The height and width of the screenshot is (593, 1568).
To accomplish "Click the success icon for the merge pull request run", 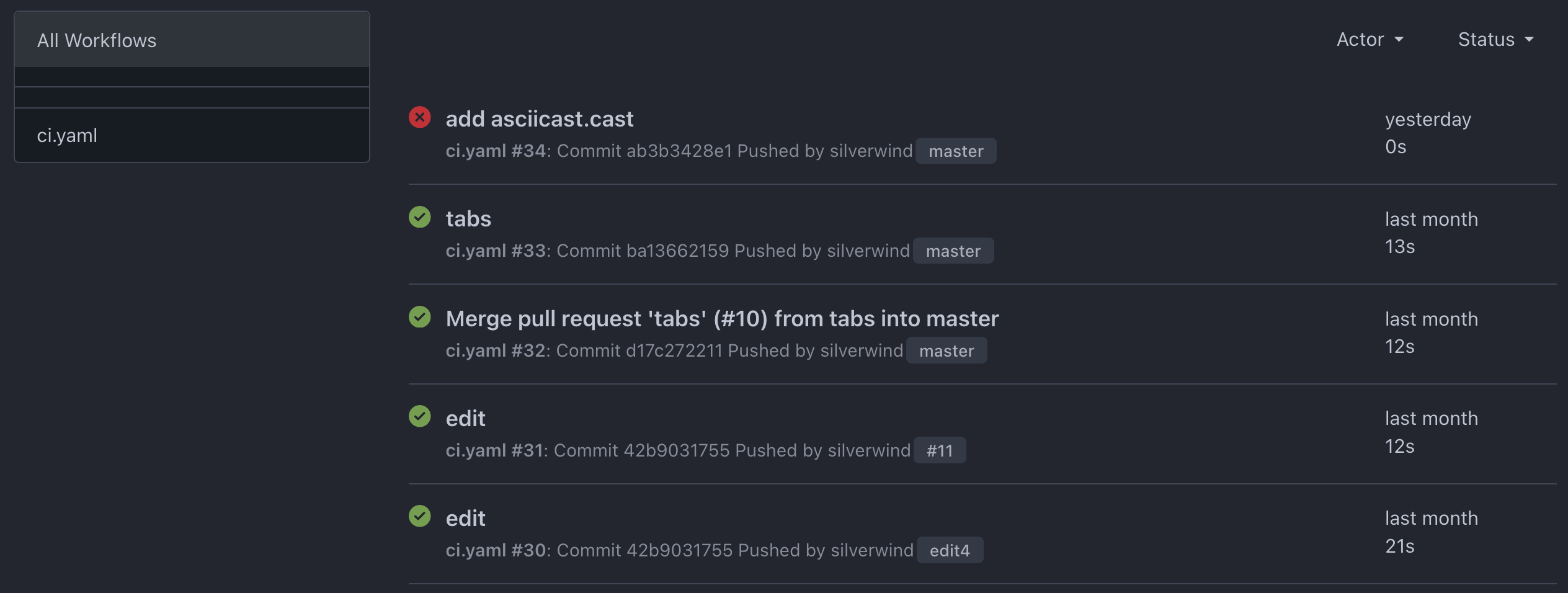I will (x=420, y=317).
